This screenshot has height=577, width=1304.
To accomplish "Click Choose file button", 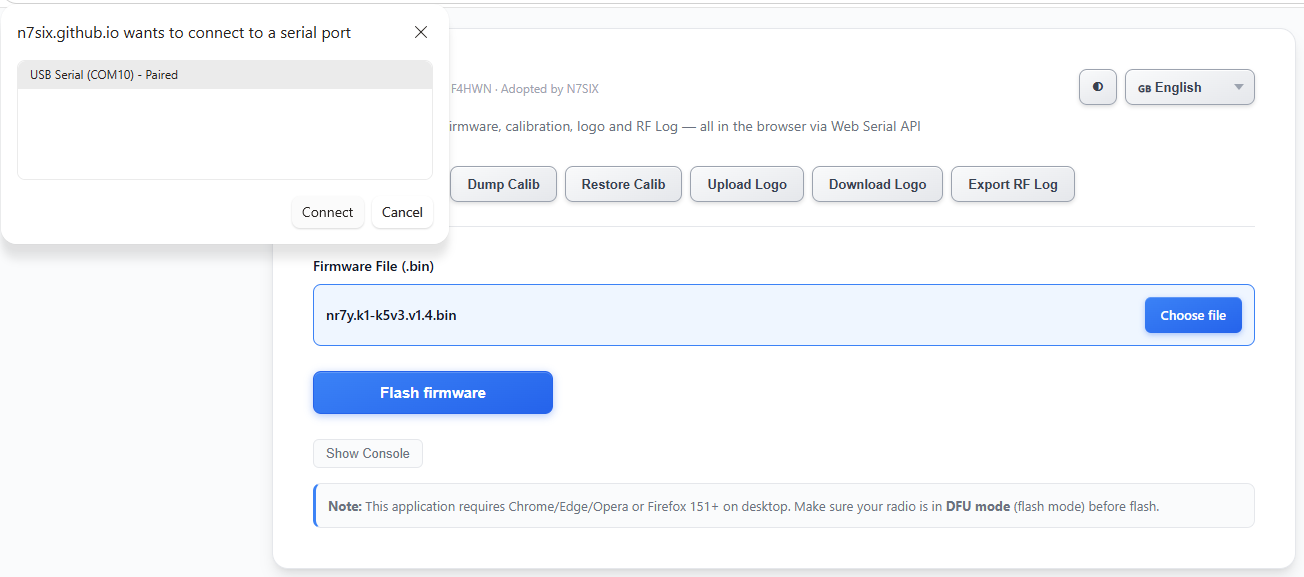I will click(x=1193, y=315).
